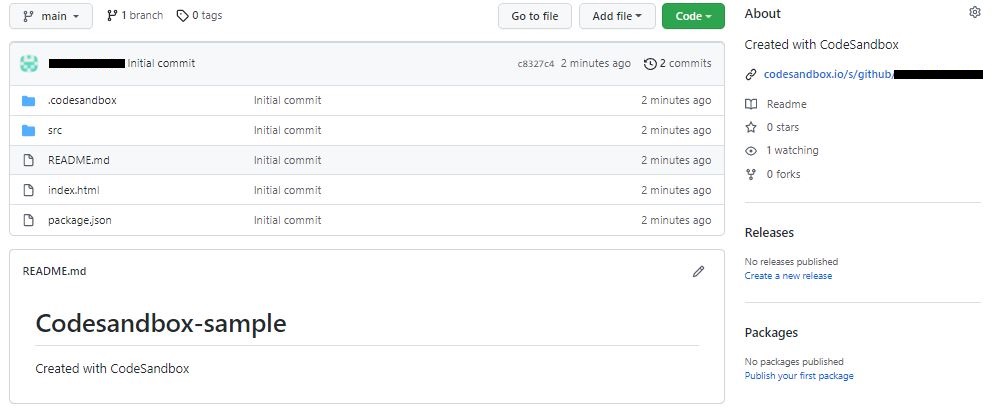Click the .codesandbox folder icon
Viewport: 995px width, 410px height.
tap(28, 100)
